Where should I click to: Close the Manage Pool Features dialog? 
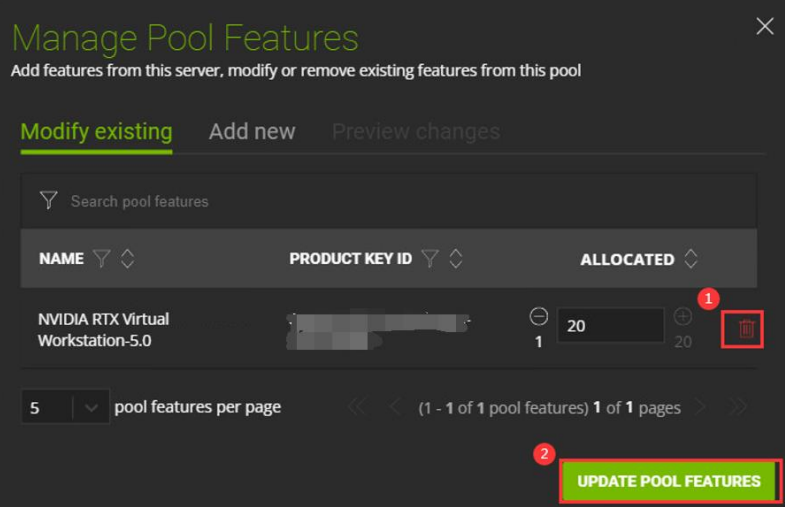765,26
